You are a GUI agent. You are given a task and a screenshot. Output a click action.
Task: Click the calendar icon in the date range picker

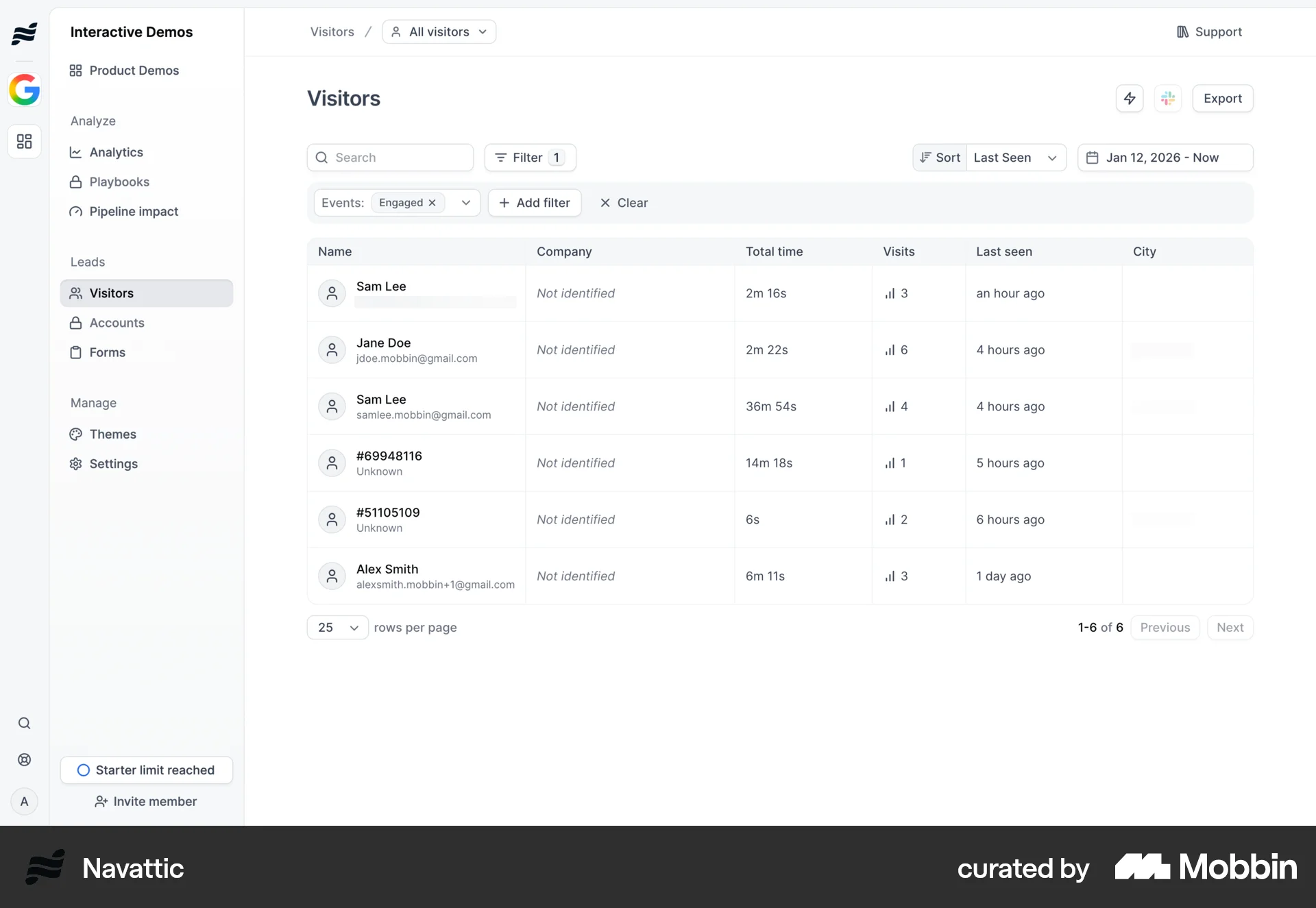pyautogui.click(x=1093, y=157)
